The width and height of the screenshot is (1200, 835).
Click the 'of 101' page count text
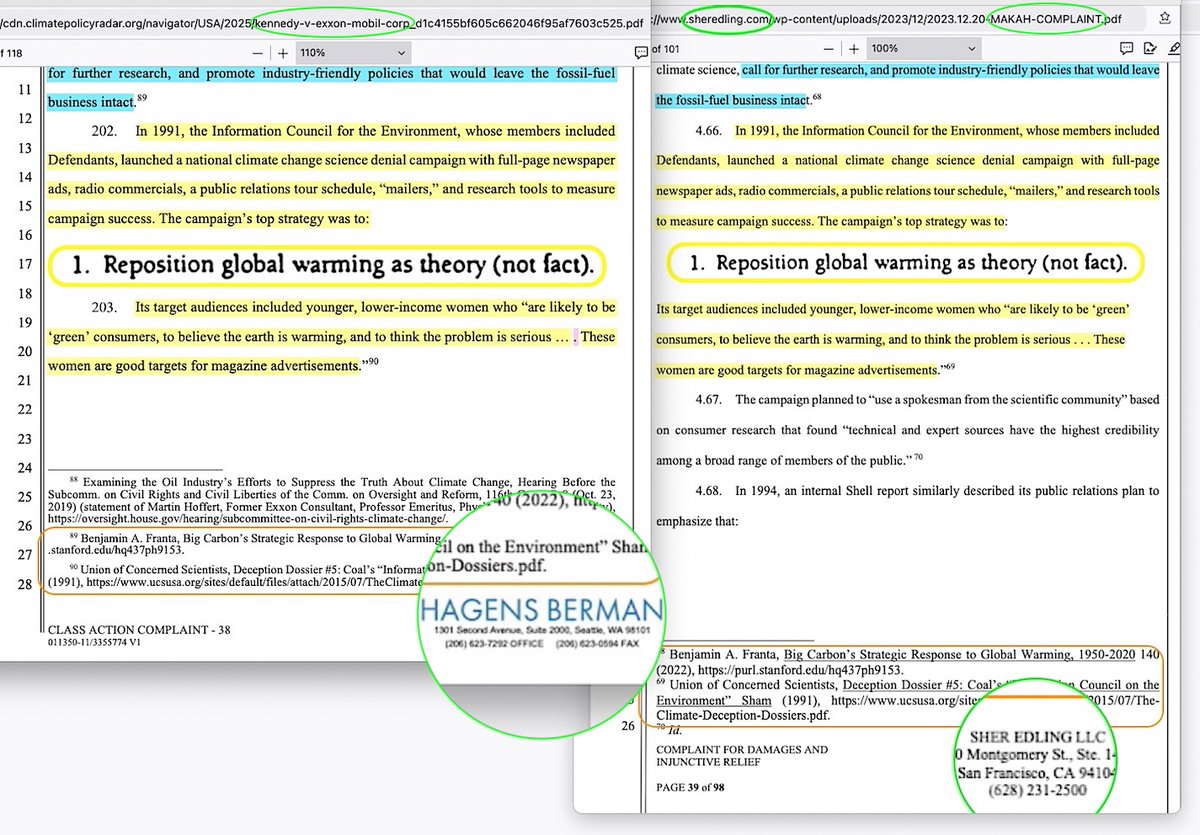tap(665, 48)
